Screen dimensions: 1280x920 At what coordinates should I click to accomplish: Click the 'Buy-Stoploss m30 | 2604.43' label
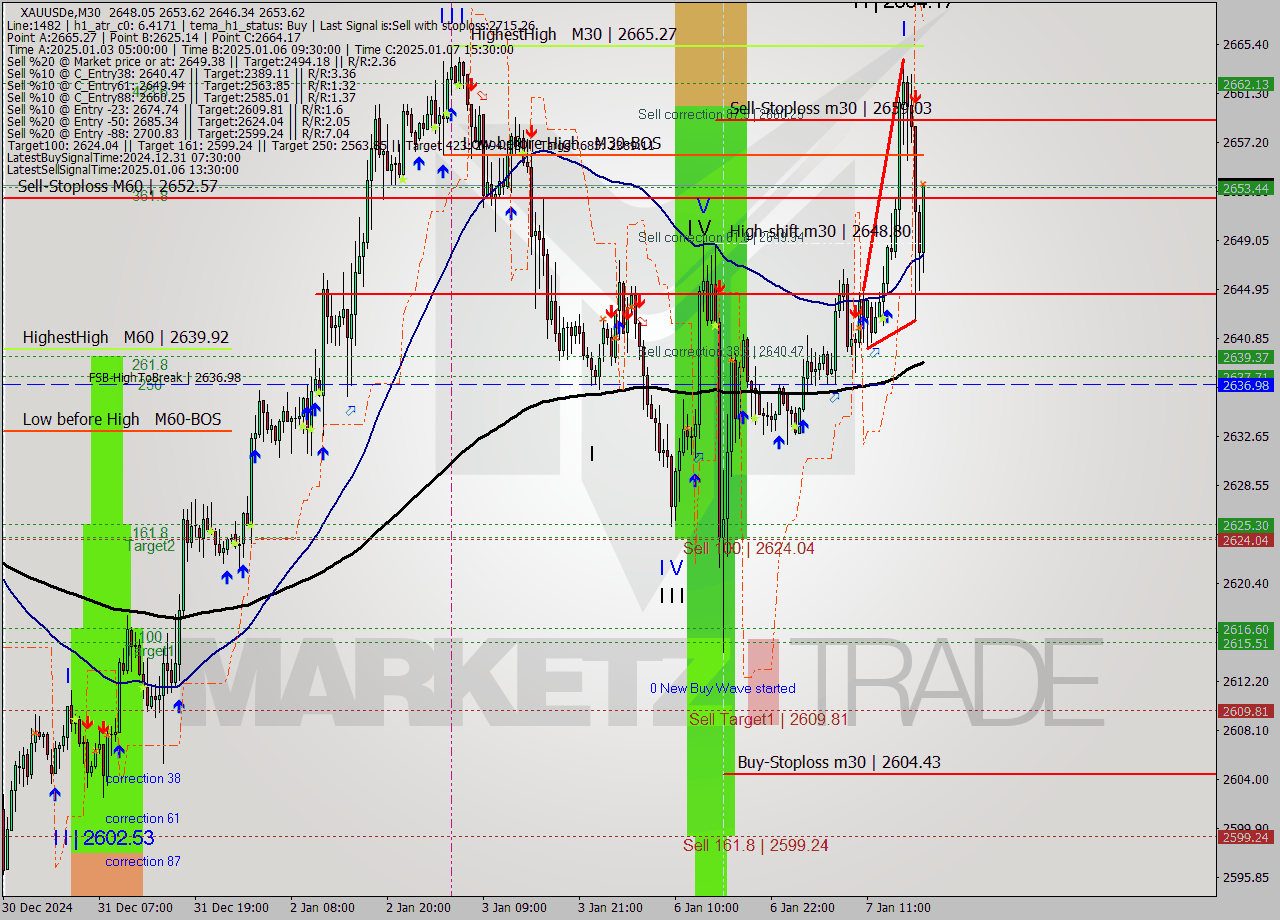point(839,762)
